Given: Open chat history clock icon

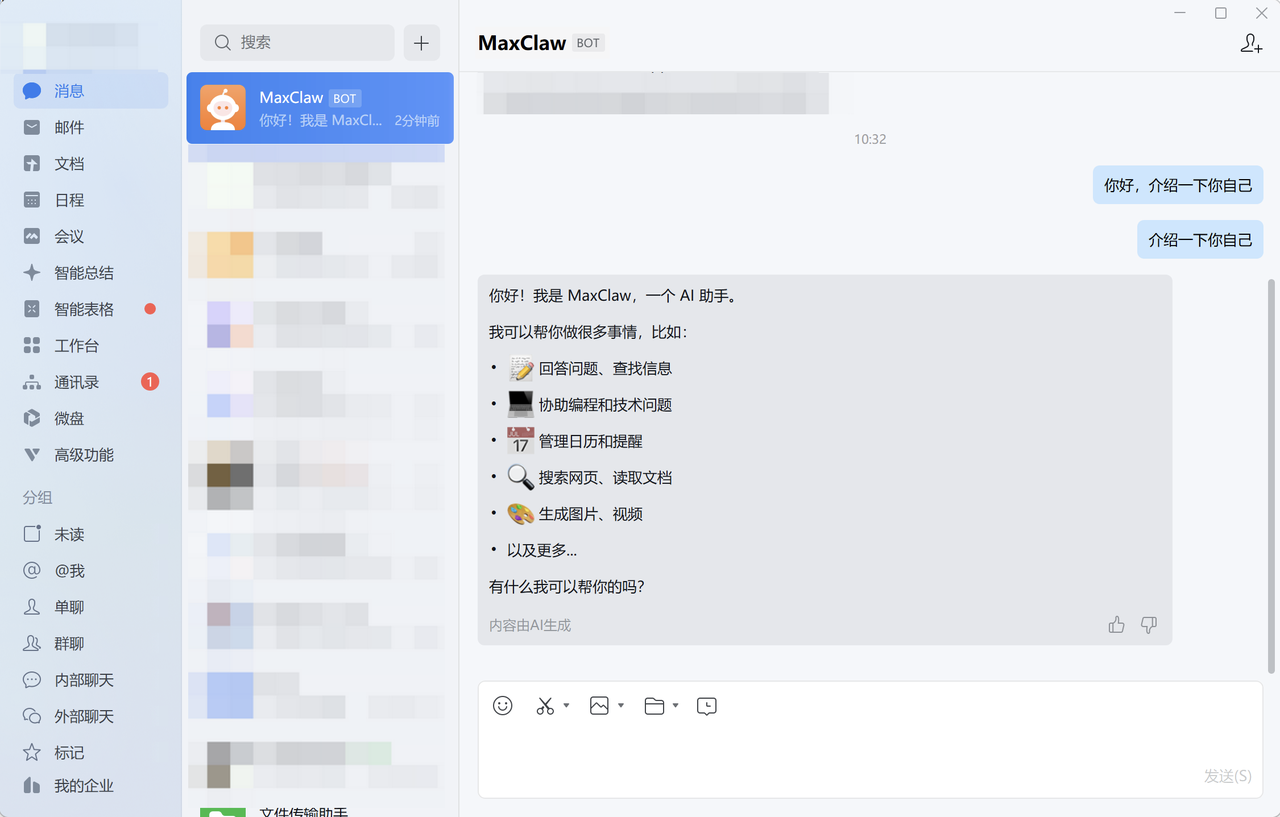Looking at the screenshot, I should (707, 706).
